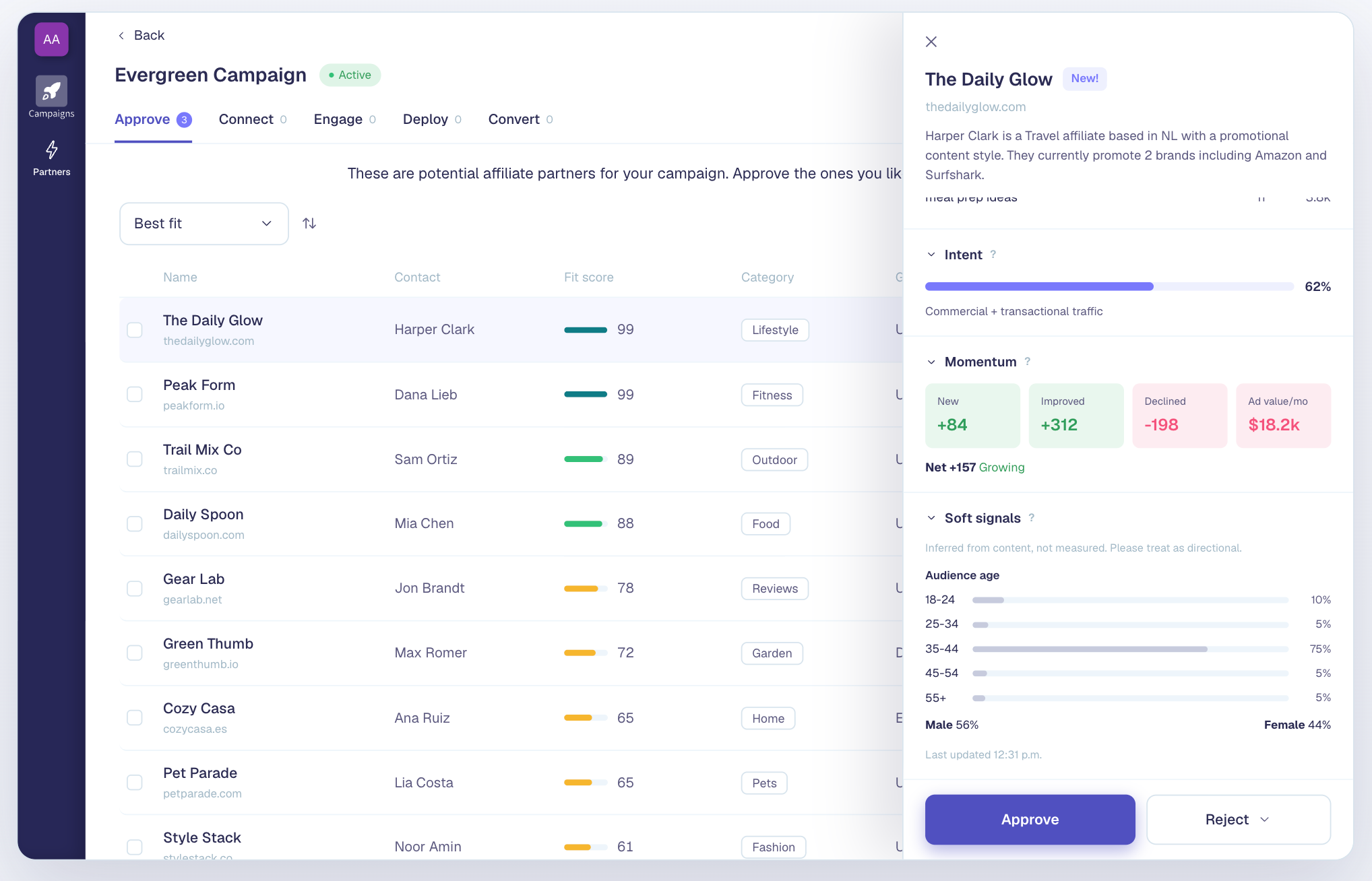Select the Gear Lab row checkbox
This screenshot has height=881, width=1372.
(135, 588)
